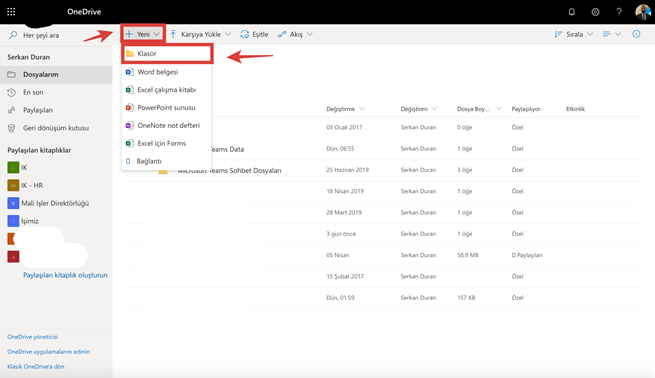This screenshot has height=378, width=655.
Task: Click the Paylaşılan kitaplık oluşturun link
Action: (x=65, y=275)
